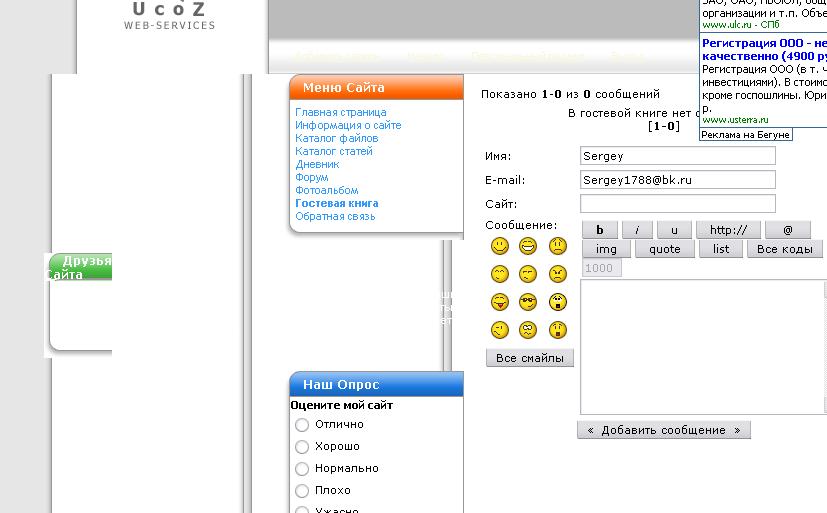The height and width of the screenshot is (513, 827).
Task: Select the 'Отлично' poll option
Action: pos(302,425)
